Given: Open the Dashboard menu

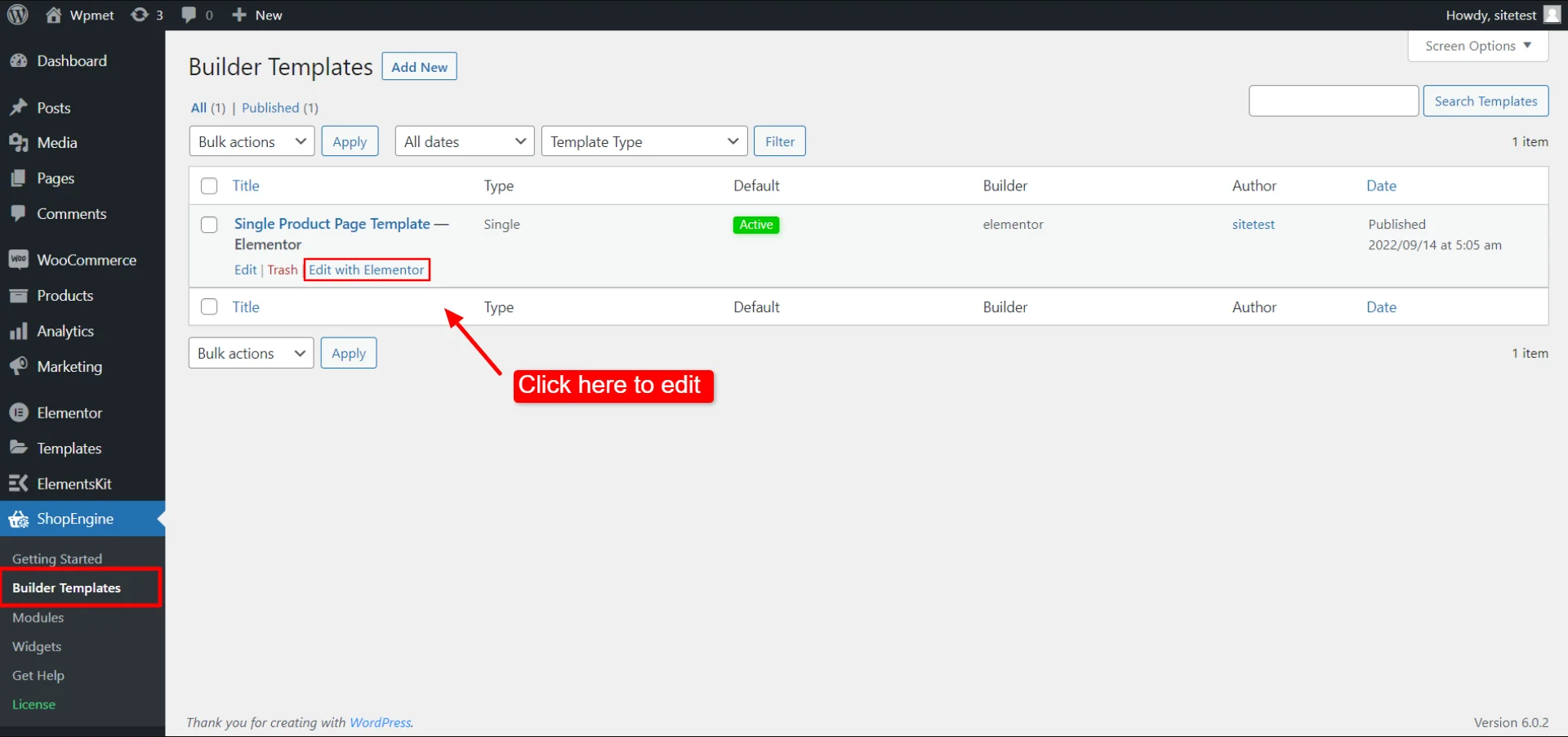Looking at the screenshot, I should 82,61.
